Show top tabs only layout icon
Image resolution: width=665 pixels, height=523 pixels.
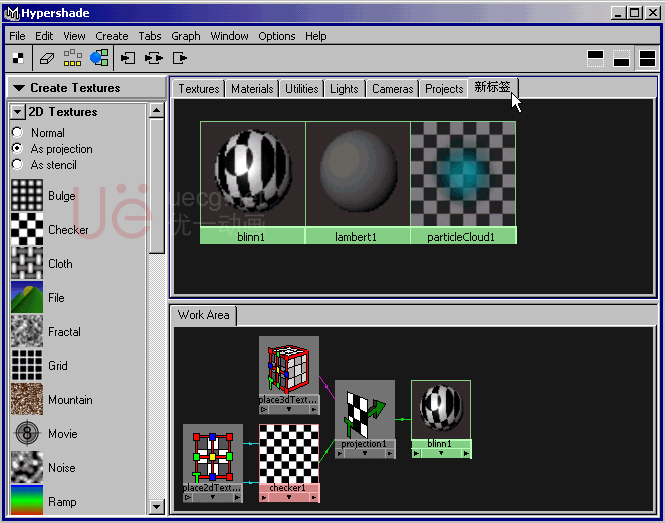[x=595, y=59]
